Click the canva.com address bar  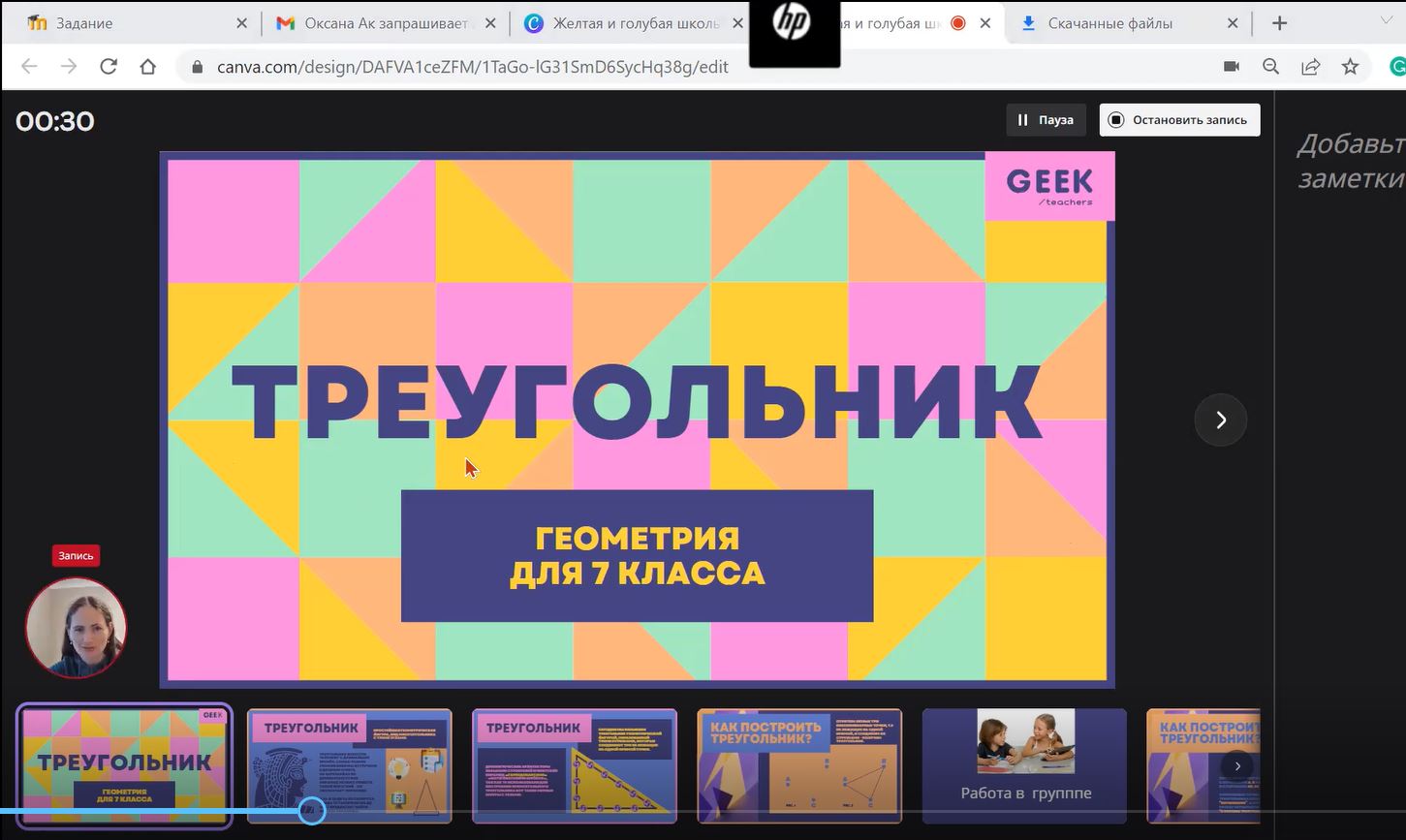coord(472,67)
